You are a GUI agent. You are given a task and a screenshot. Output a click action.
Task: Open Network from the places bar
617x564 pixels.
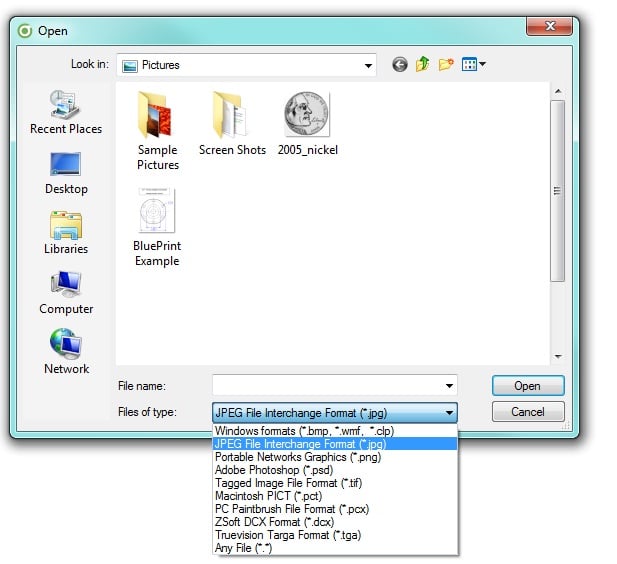click(x=66, y=352)
